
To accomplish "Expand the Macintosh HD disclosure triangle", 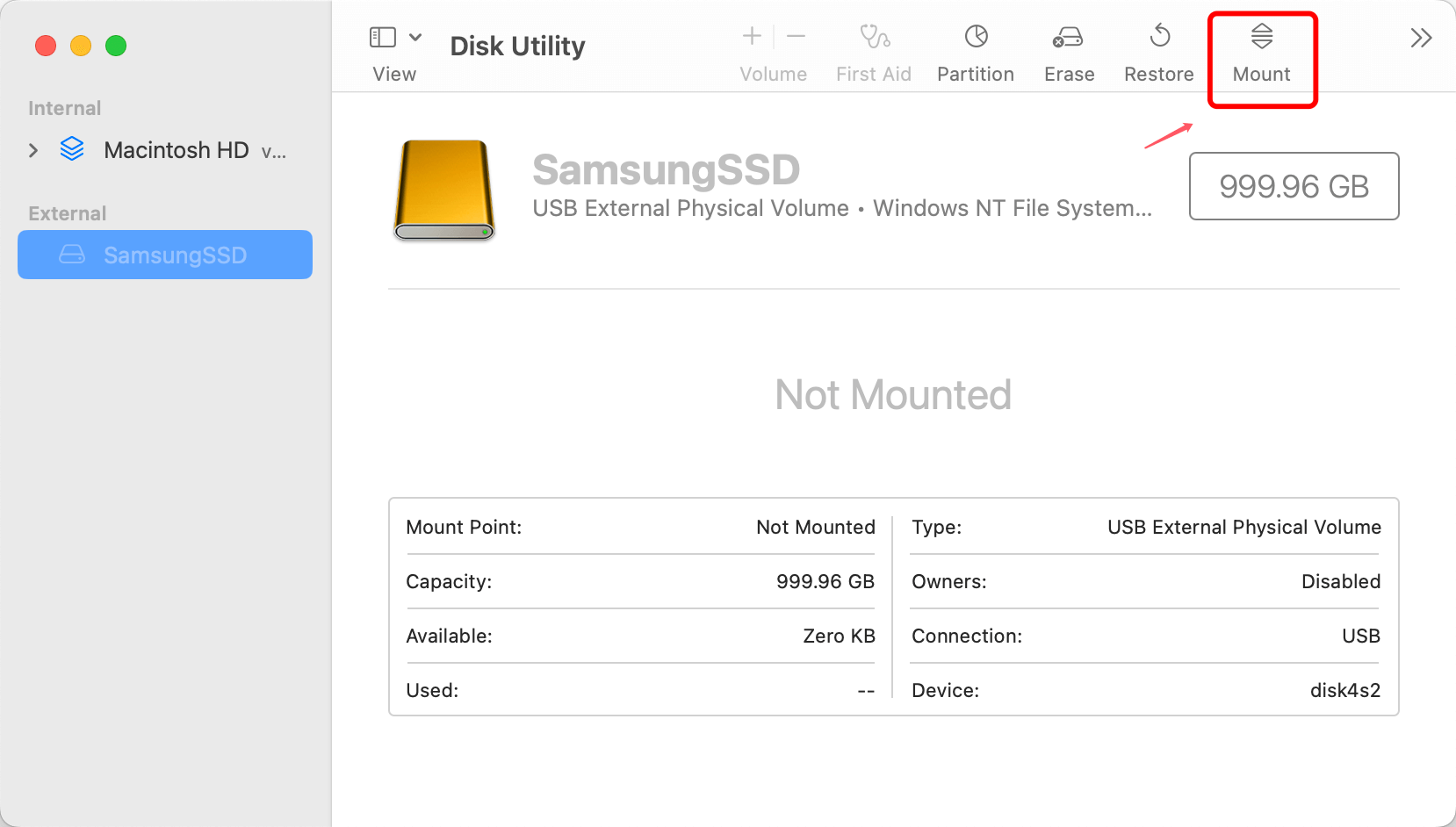I will pyautogui.click(x=33, y=150).
